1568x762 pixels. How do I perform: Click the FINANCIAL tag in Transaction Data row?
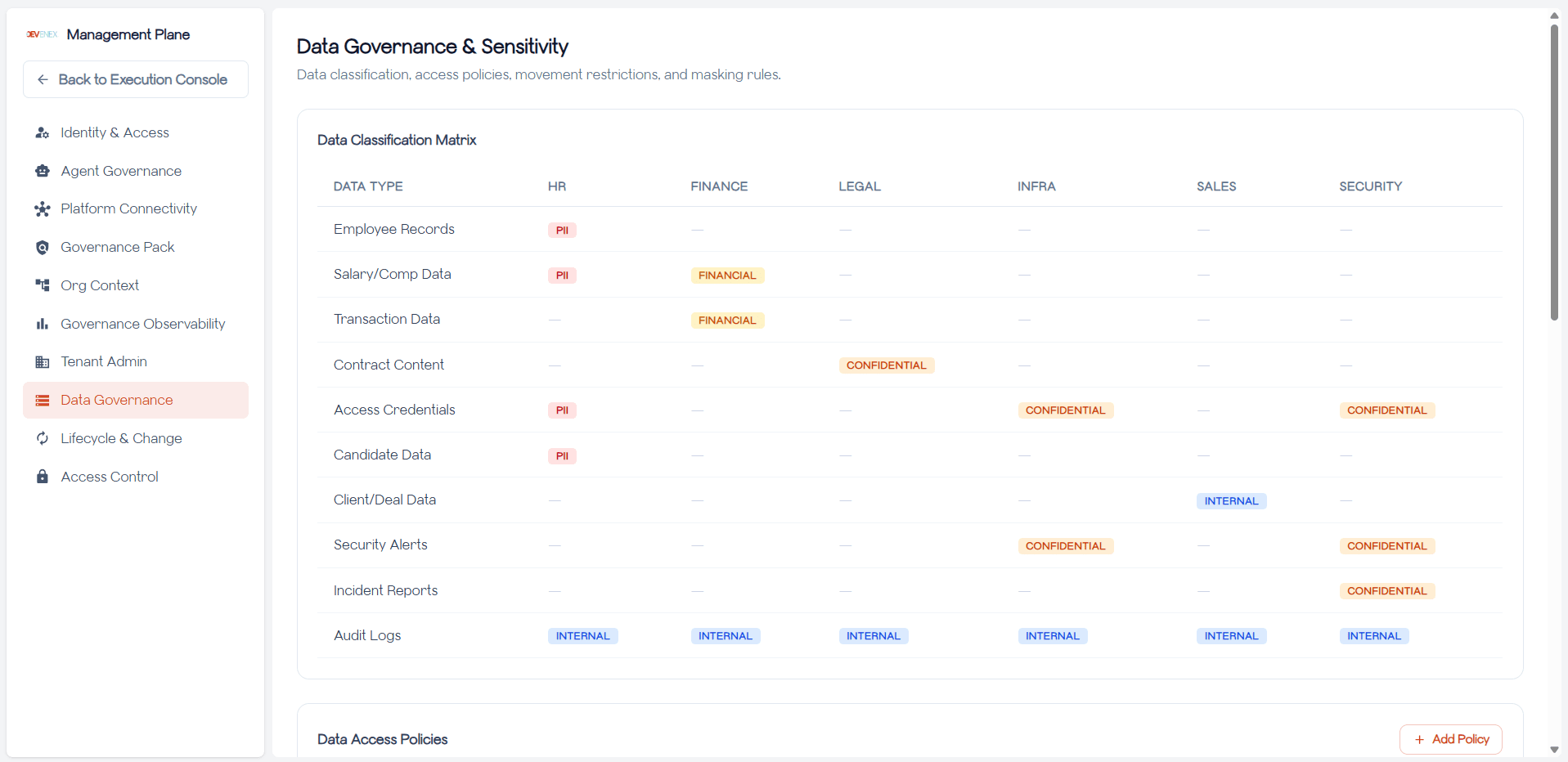coord(726,320)
